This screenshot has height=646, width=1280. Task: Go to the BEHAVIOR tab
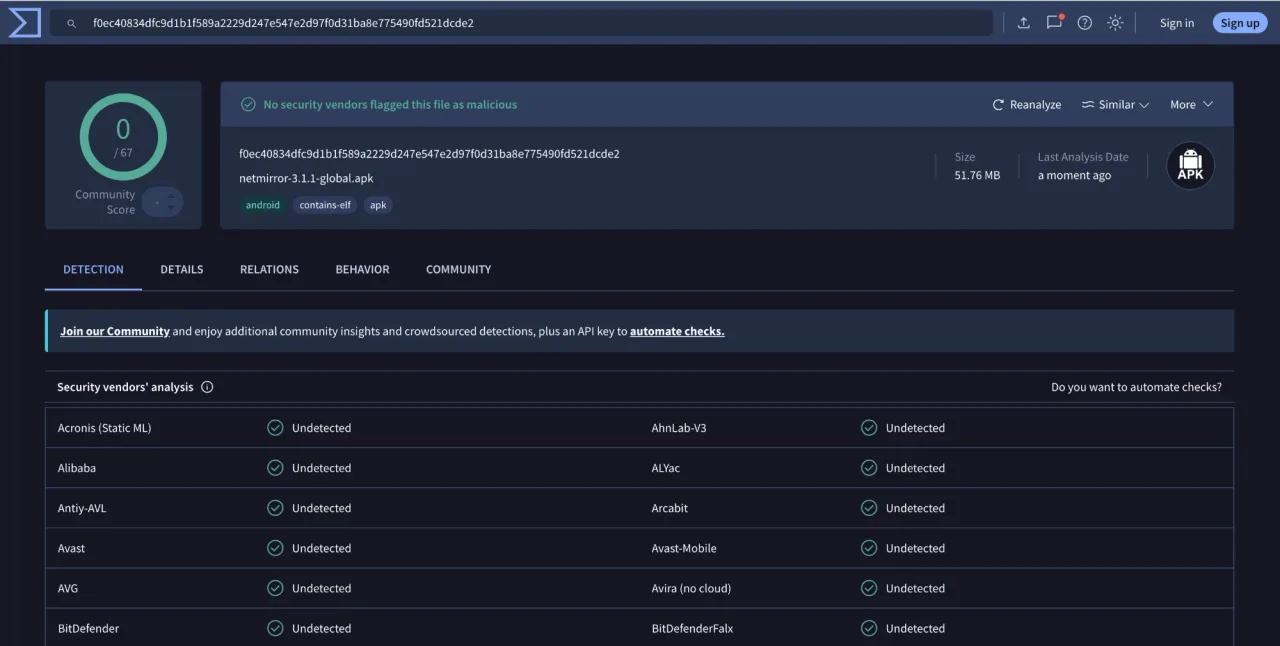tap(362, 269)
